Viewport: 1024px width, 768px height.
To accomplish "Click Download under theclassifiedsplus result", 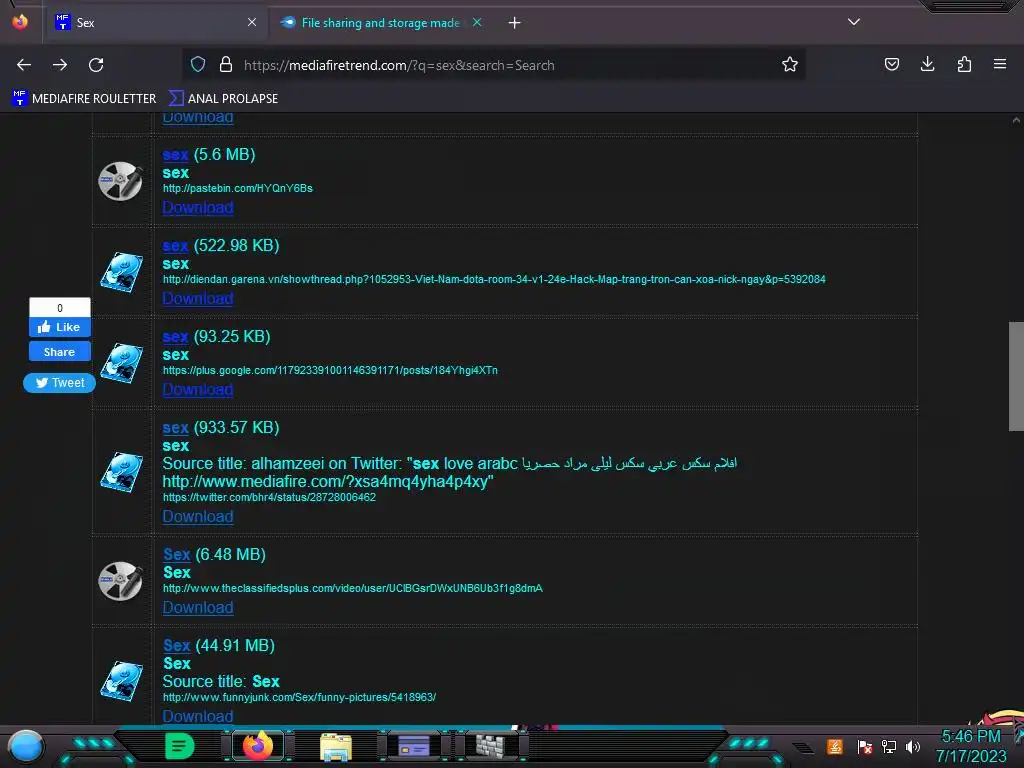I will click(198, 607).
